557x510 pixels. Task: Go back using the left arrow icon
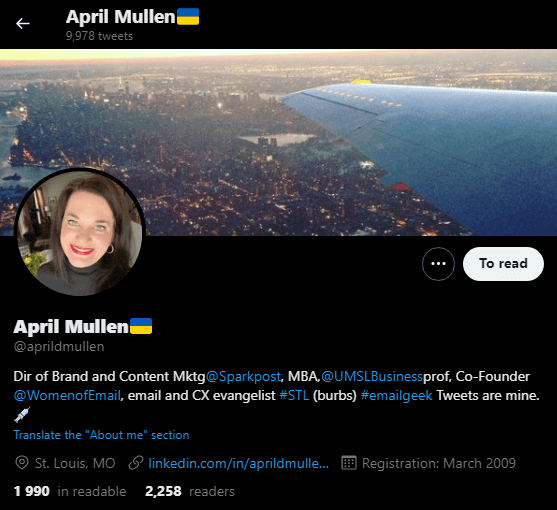[23, 23]
